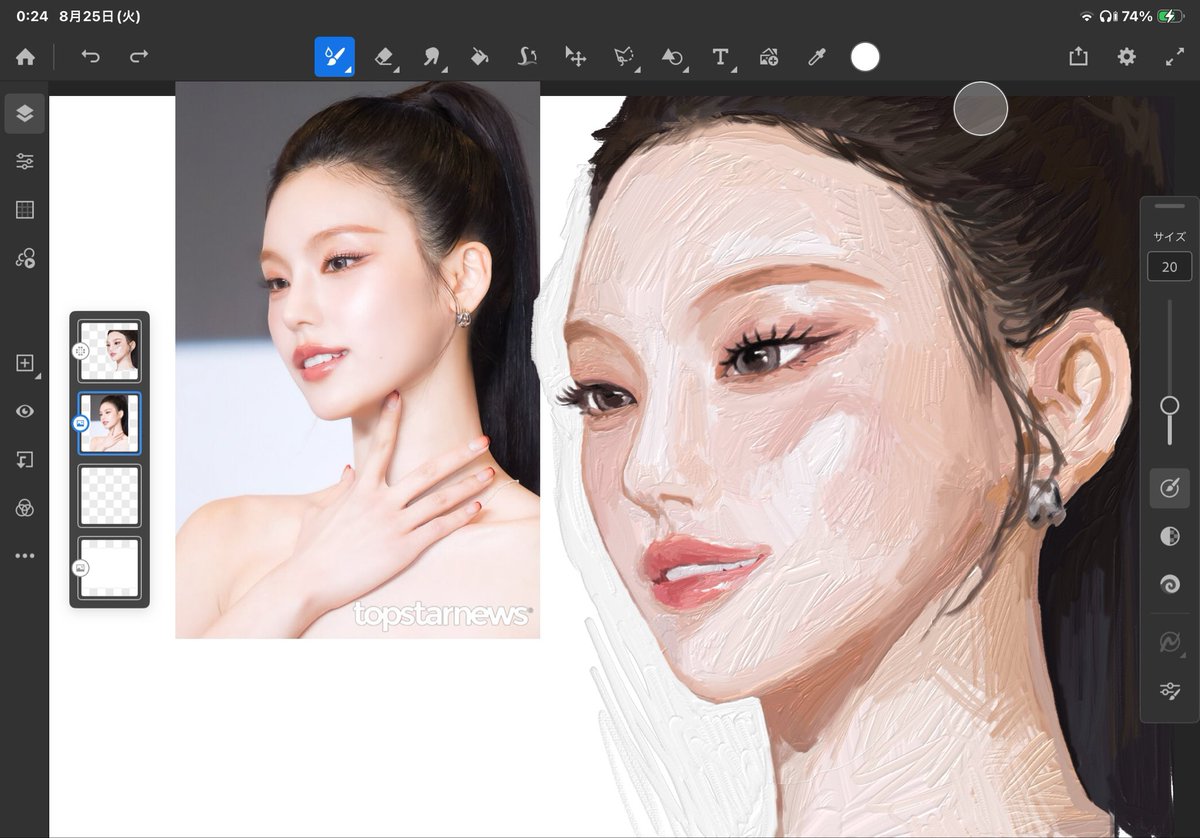Open the layer appearance blend icon

coord(25,508)
